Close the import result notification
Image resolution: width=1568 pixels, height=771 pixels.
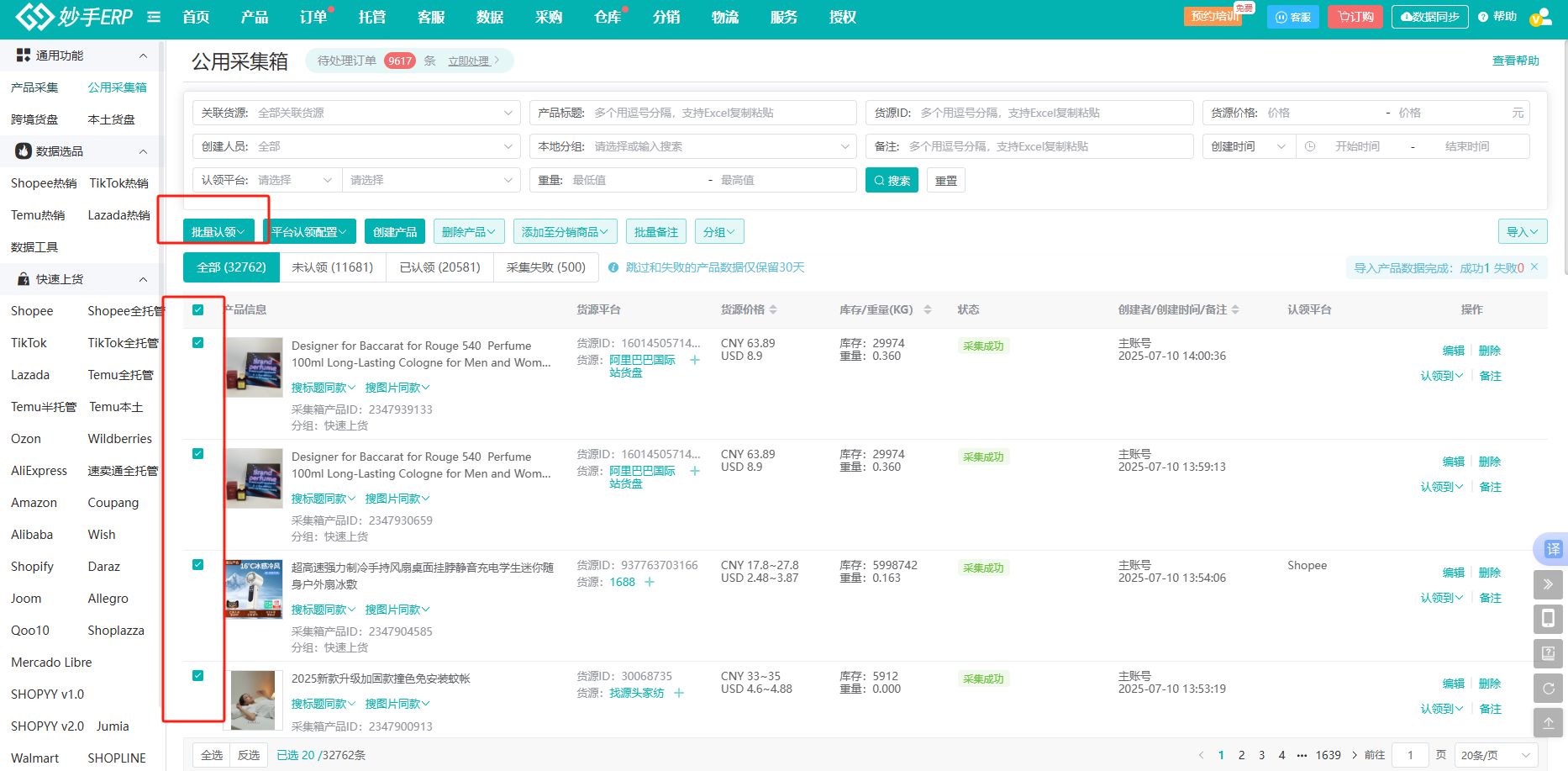(x=1534, y=267)
